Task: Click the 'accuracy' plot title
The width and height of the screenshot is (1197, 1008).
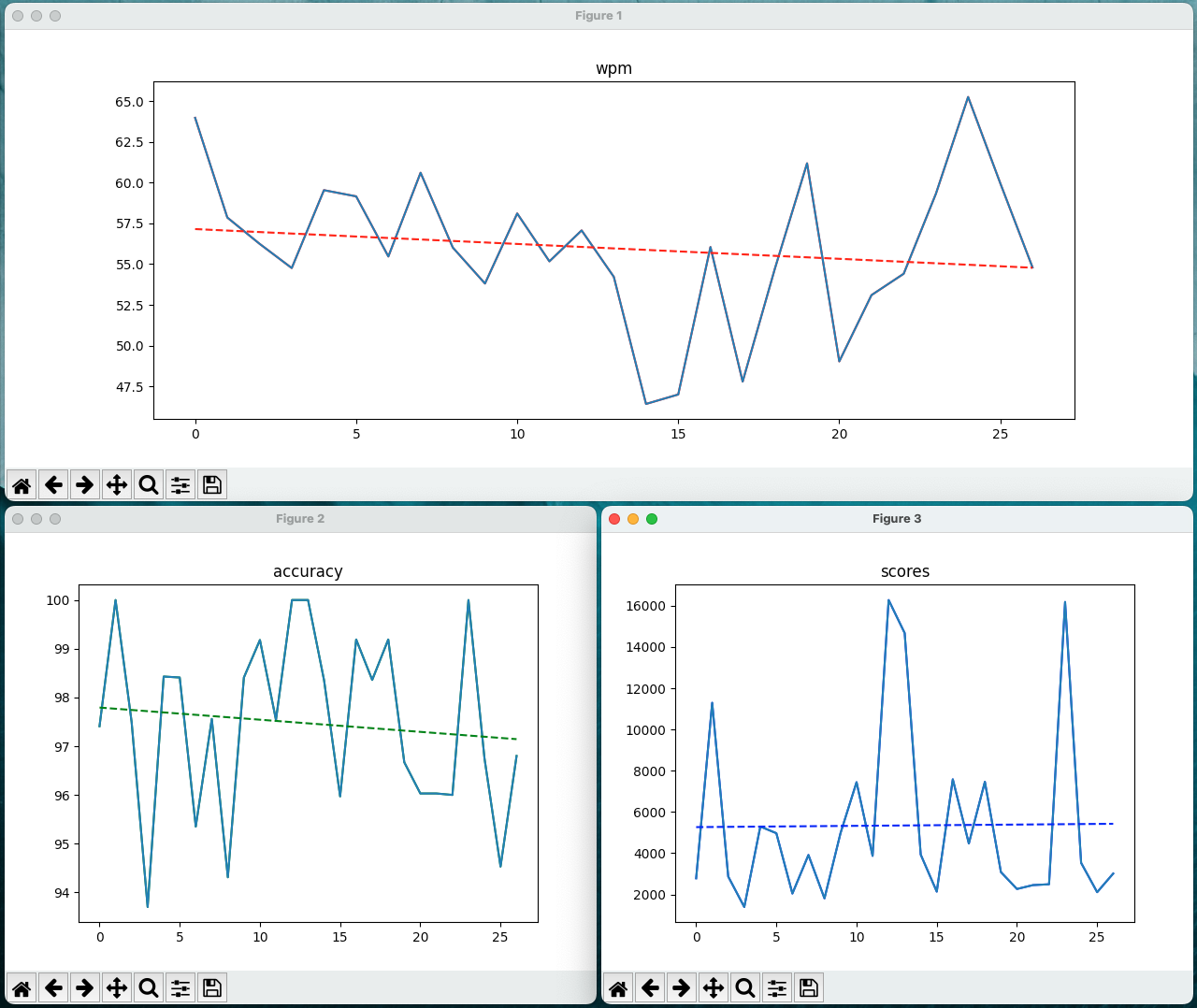Action: pyautogui.click(x=308, y=571)
